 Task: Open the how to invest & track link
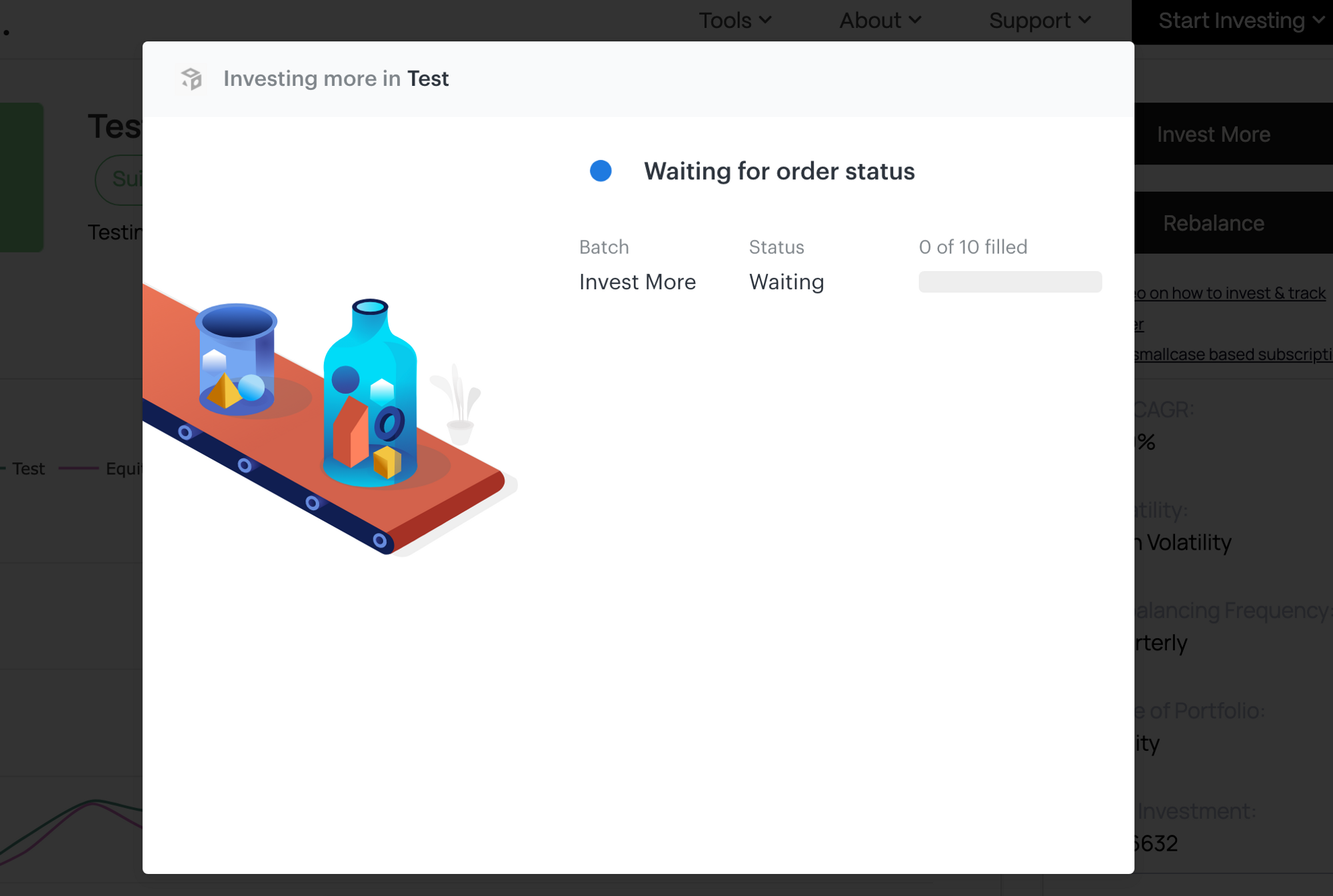click(1230, 293)
